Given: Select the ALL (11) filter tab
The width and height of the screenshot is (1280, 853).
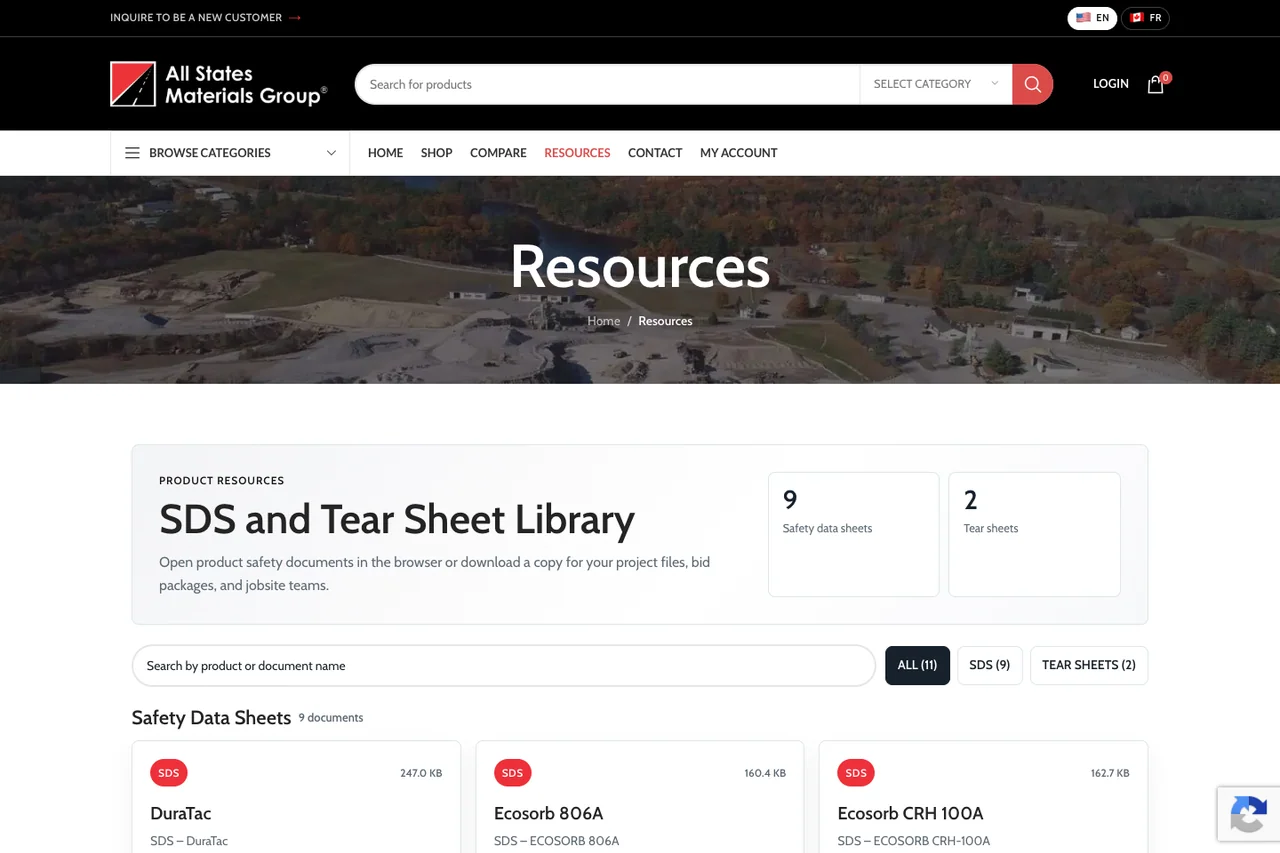Looking at the screenshot, I should click(x=917, y=665).
